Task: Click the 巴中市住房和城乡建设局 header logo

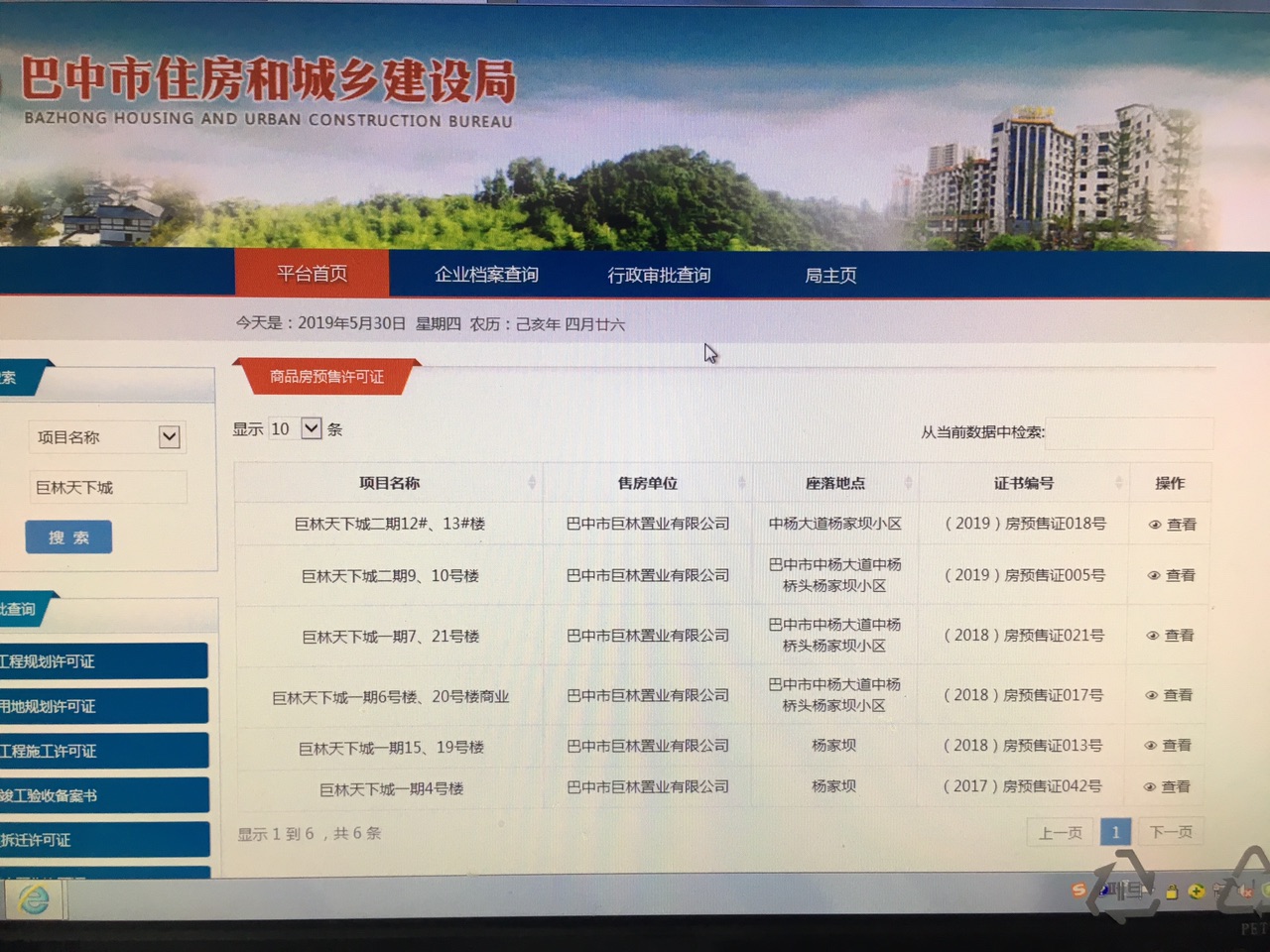Action: pos(268,89)
